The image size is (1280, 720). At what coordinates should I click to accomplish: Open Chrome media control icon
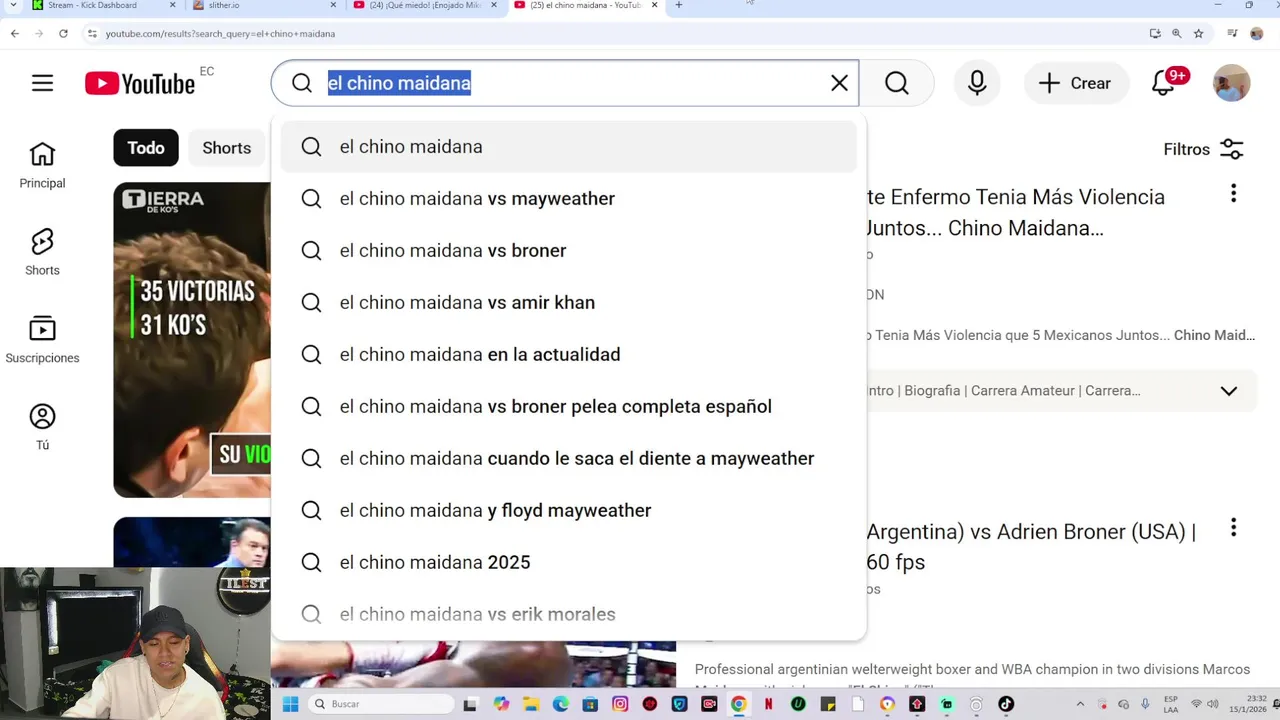(x=1234, y=34)
